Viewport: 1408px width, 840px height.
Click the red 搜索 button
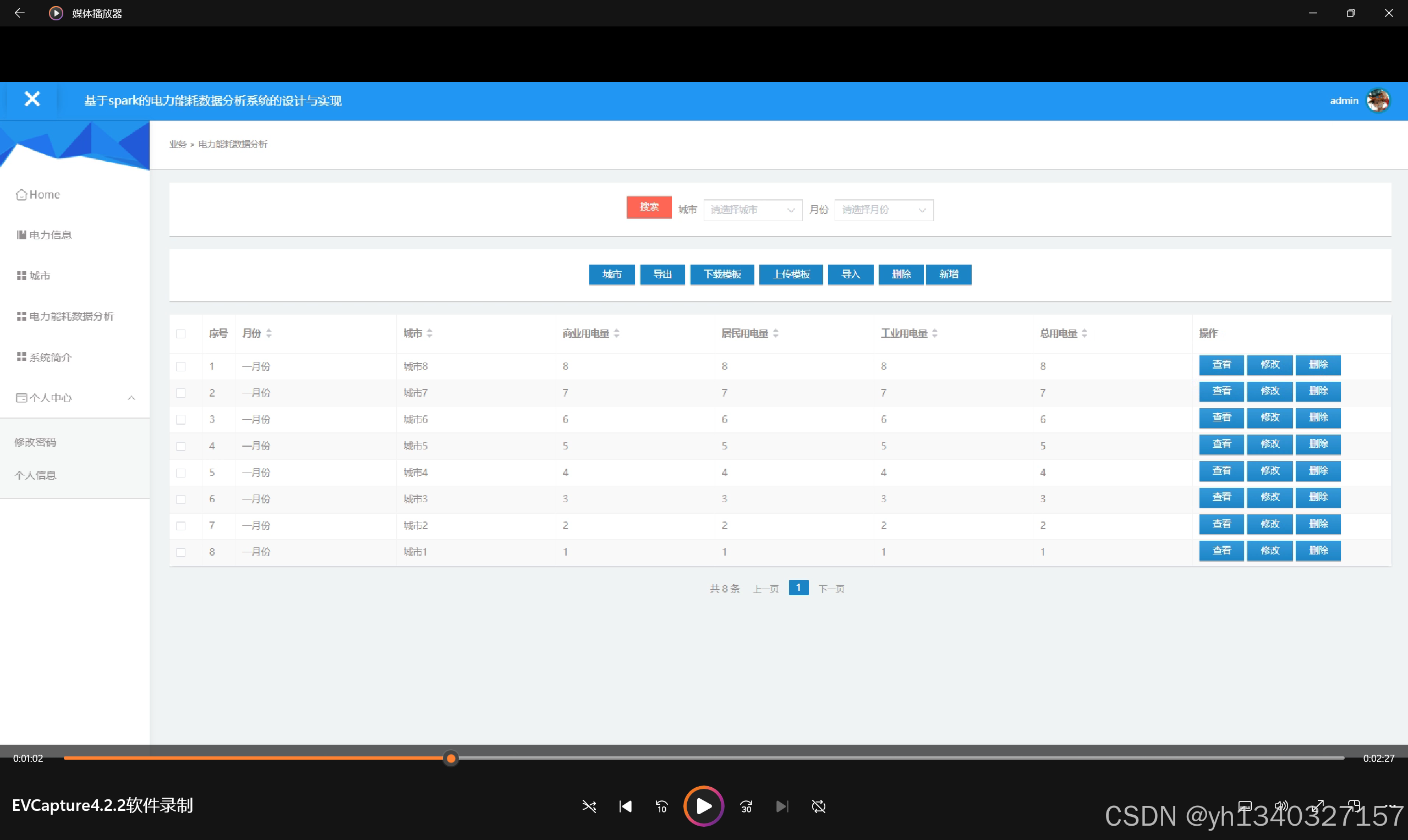tap(649, 207)
